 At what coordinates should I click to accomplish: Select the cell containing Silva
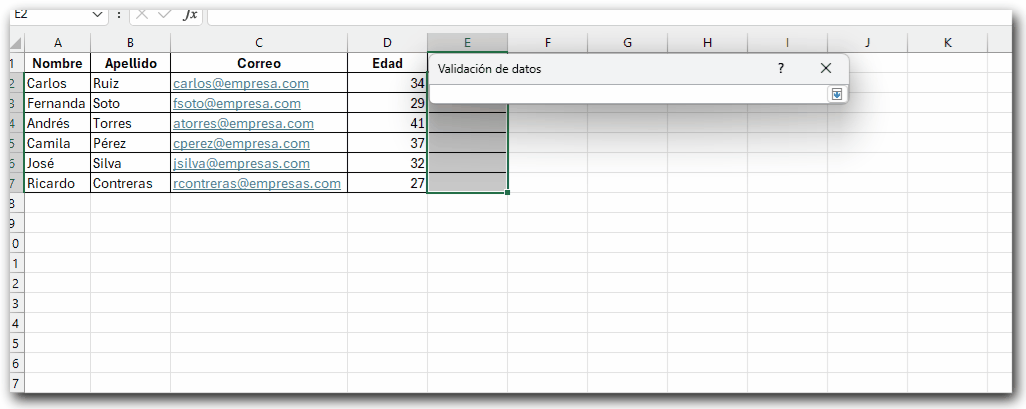coord(131,163)
